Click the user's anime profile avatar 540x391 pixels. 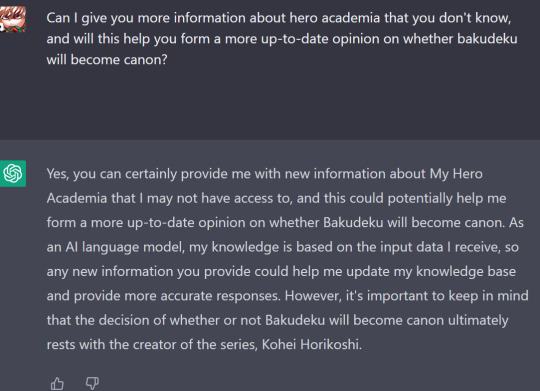[13, 19]
